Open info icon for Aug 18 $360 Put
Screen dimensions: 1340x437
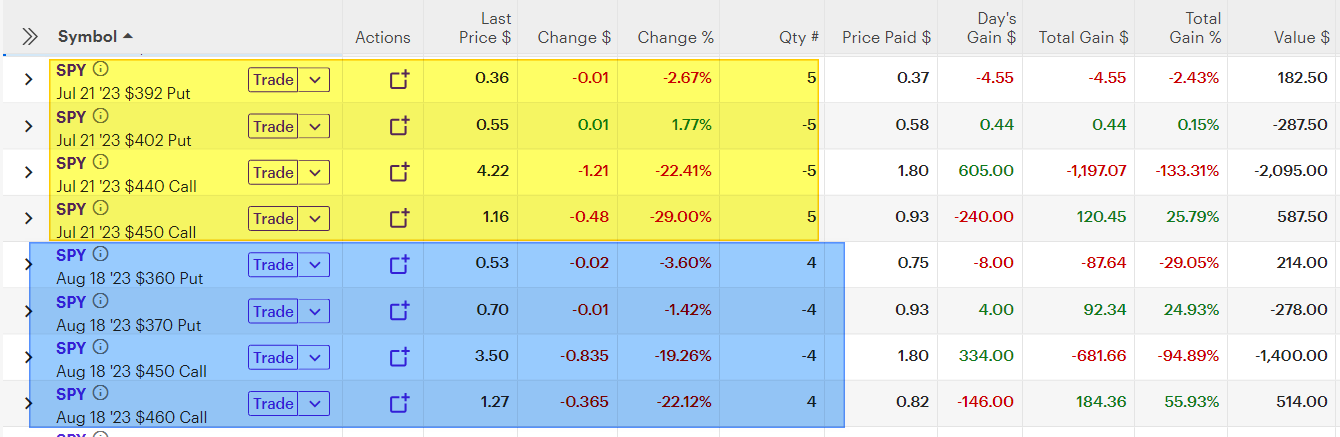[x=100, y=255]
